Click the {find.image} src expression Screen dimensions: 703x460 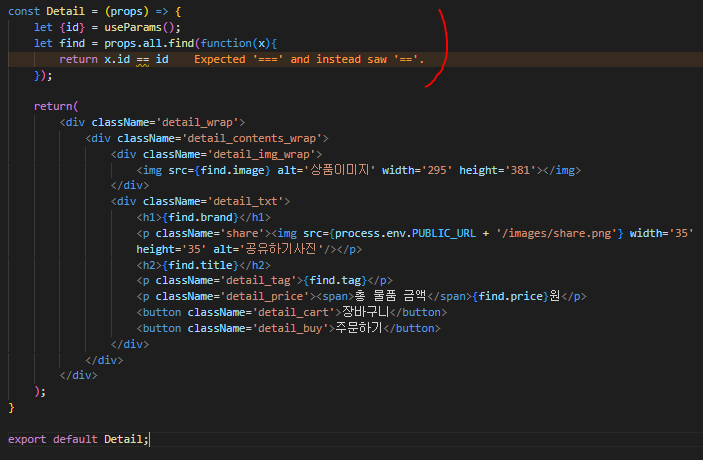232,170
